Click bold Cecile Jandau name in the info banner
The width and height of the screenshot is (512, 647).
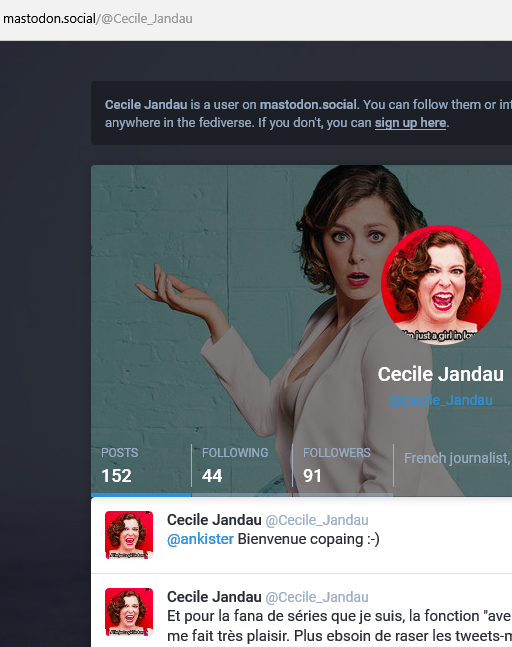(146, 105)
